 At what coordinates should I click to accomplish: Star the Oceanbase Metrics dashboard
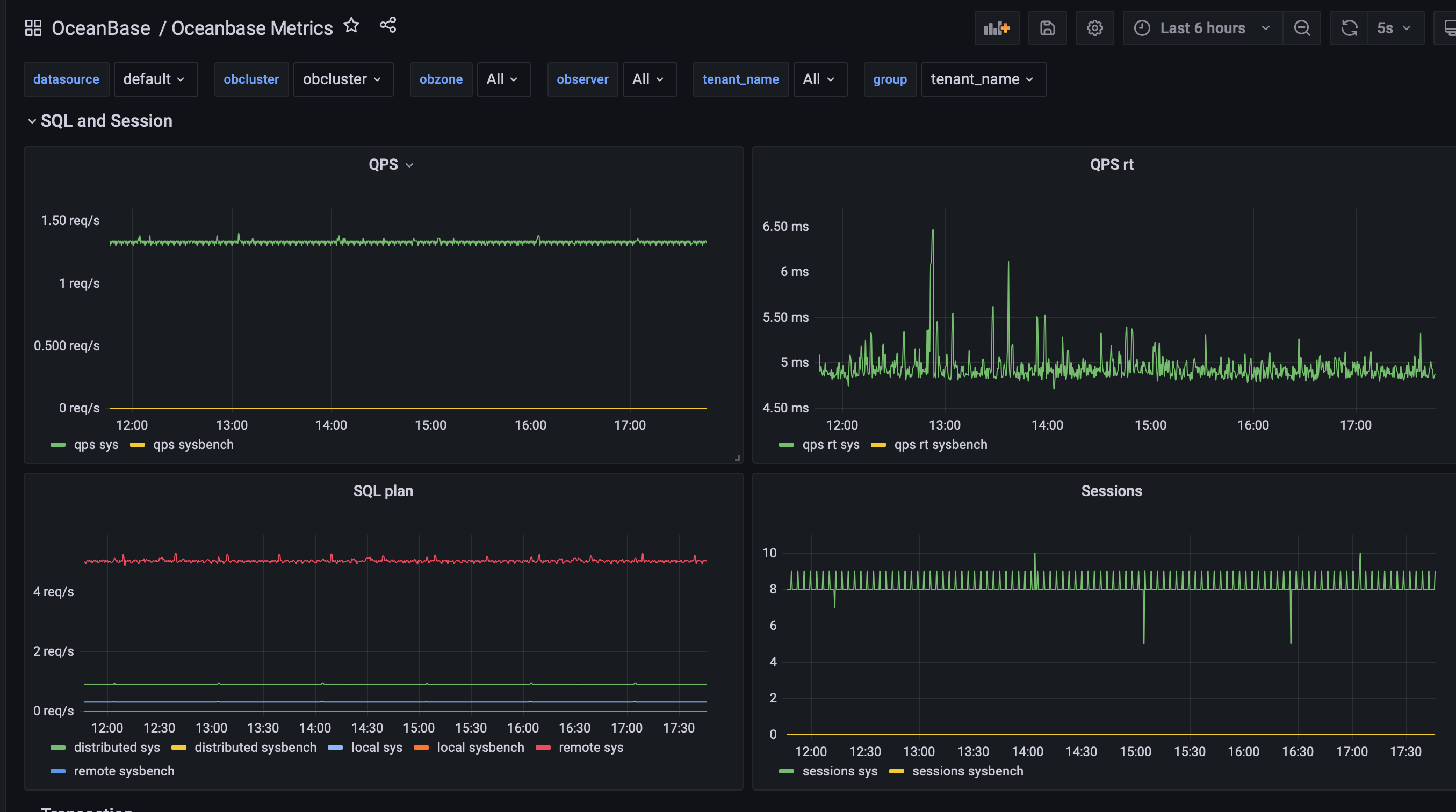(351, 25)
